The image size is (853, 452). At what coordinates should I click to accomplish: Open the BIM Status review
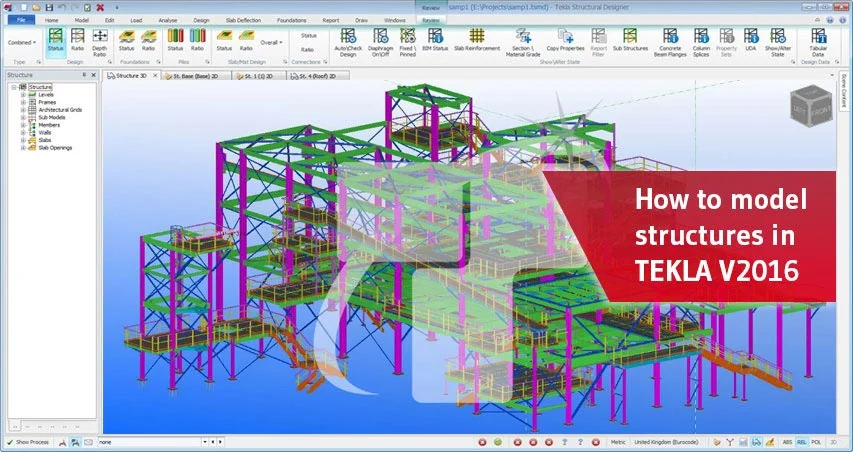[x=435, y=41]
